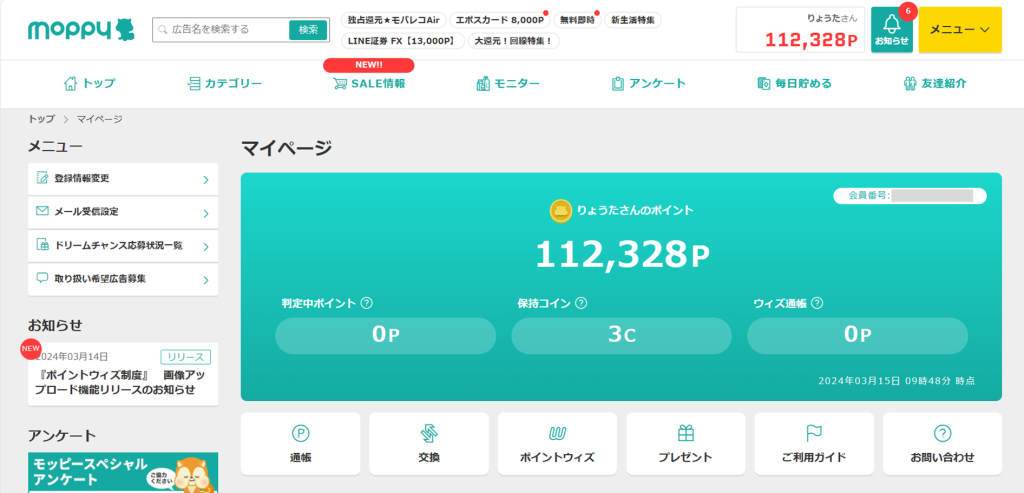Select the プレゼント gift tile
1024x493 pixels.
tap(685, 444)
